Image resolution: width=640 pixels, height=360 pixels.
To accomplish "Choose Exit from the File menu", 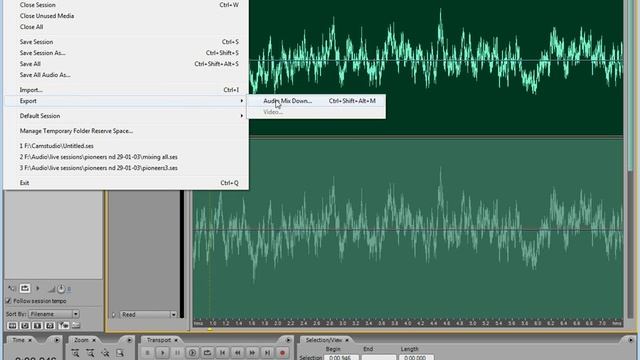I will point(126,183).
